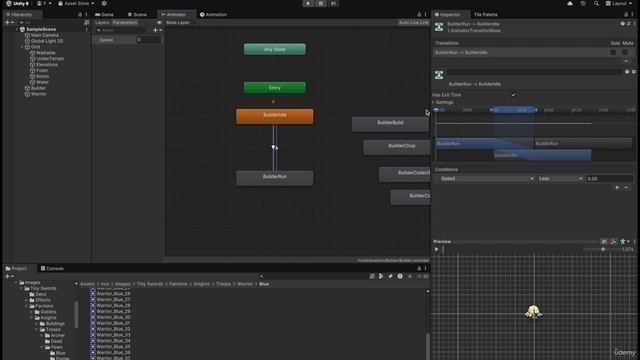Screen dimensions: 640x360
Task: Toggle the Has Exit Time checkbox
Action: coord(513,95)
